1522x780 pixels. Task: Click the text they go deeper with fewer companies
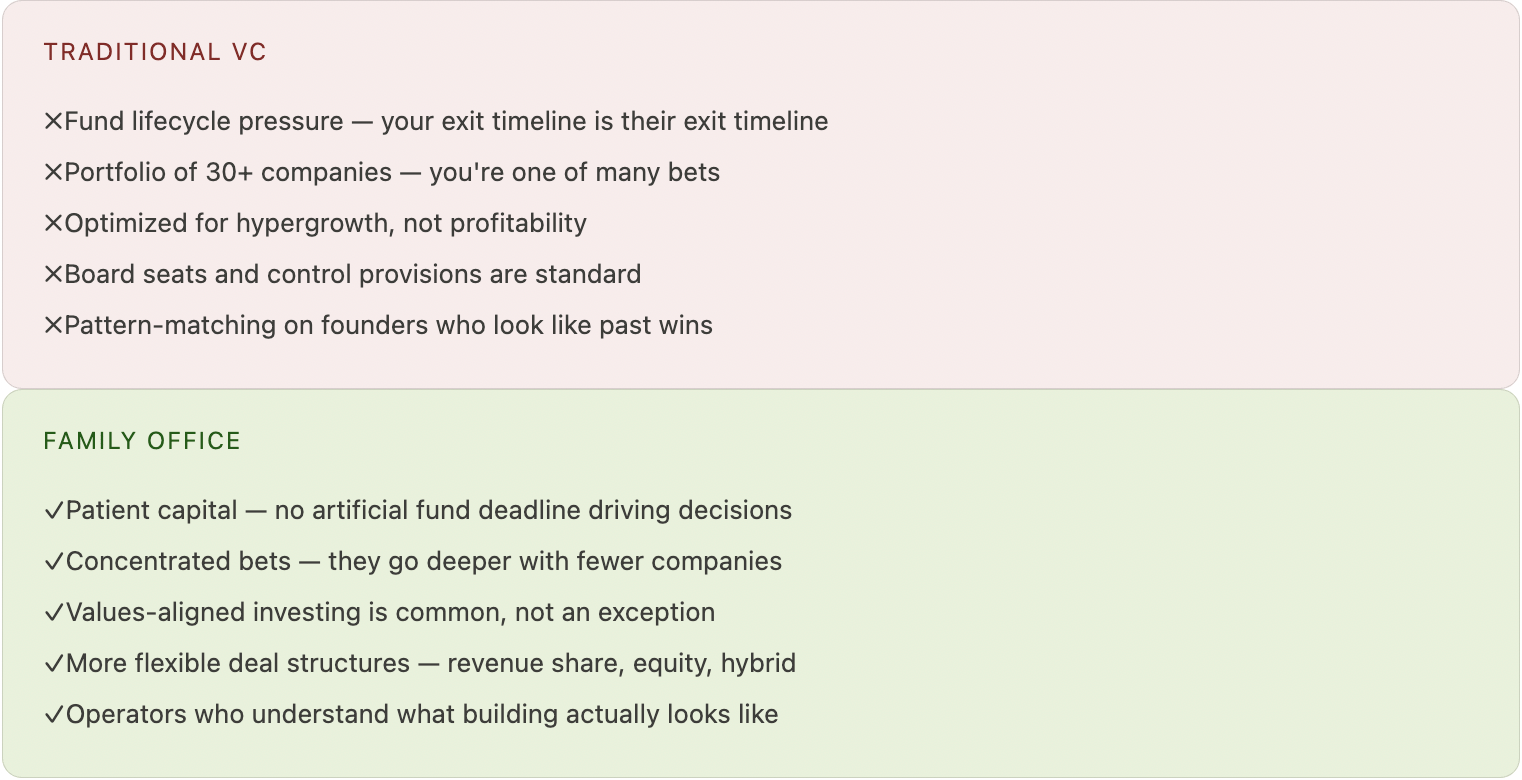pos(555,562)
